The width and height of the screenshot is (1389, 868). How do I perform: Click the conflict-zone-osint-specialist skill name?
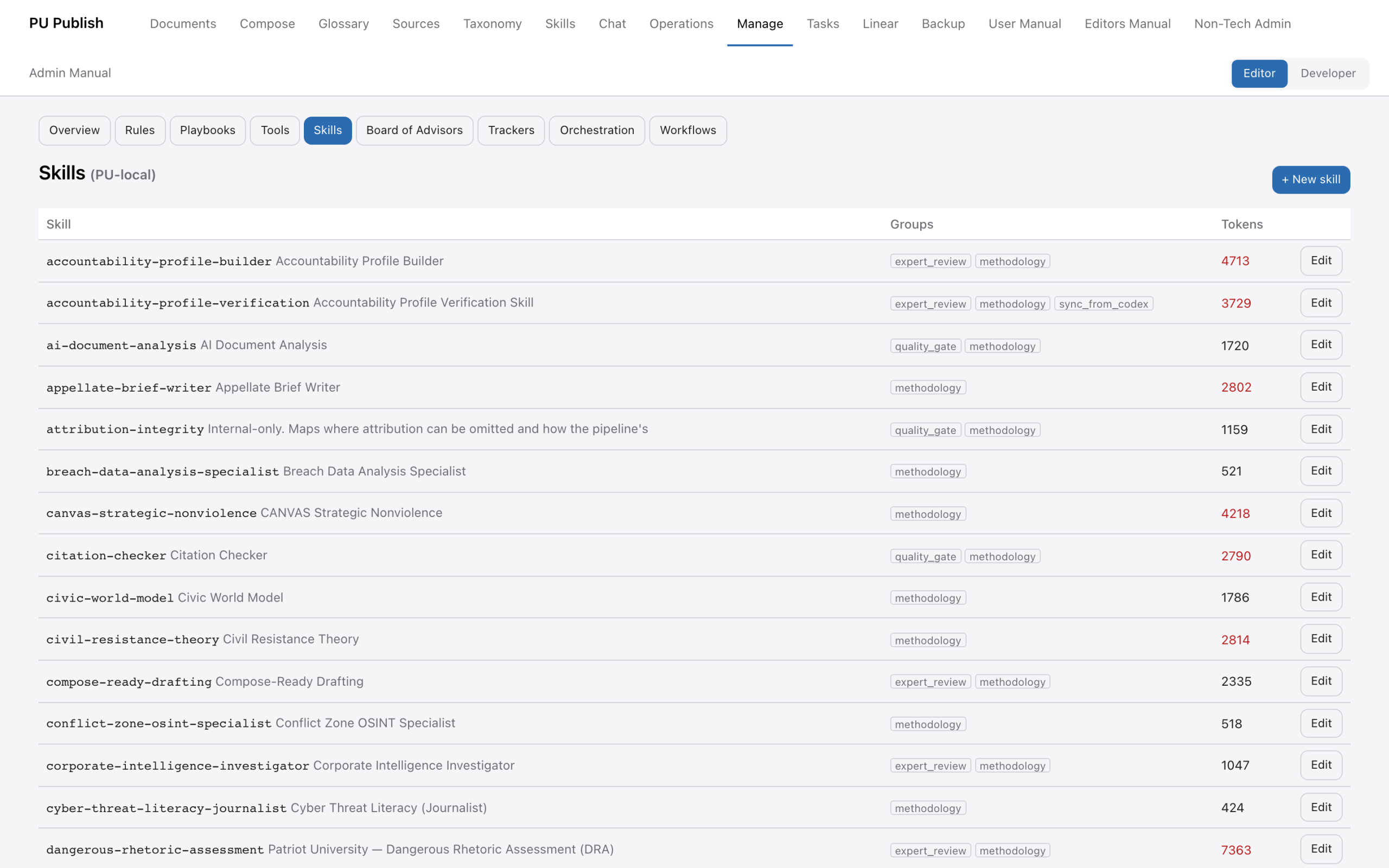pos(159,723)
